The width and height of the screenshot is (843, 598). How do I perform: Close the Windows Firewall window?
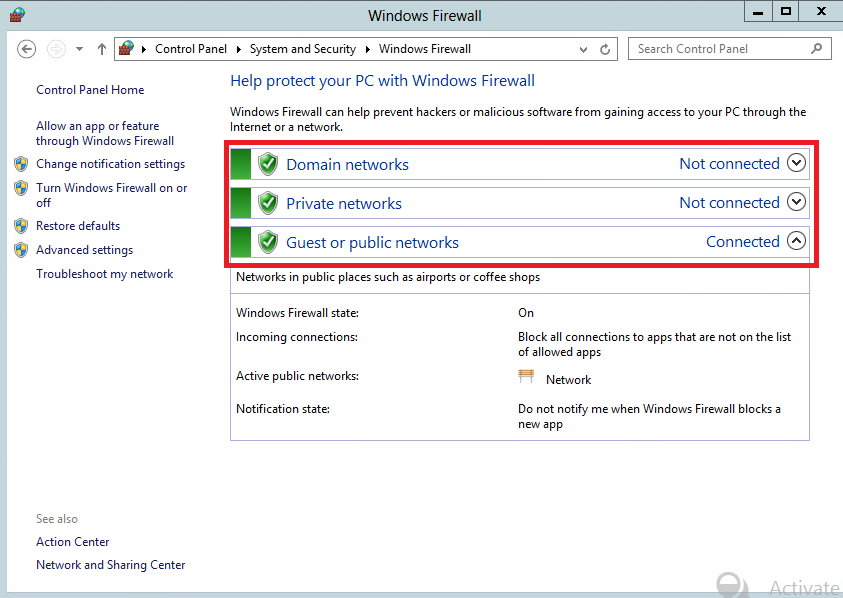(821, 12)
